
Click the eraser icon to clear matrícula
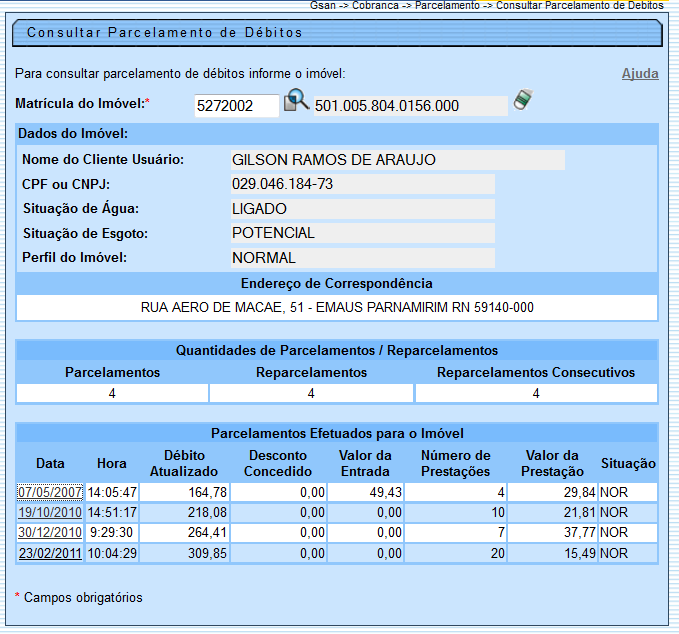pos(523,100)
